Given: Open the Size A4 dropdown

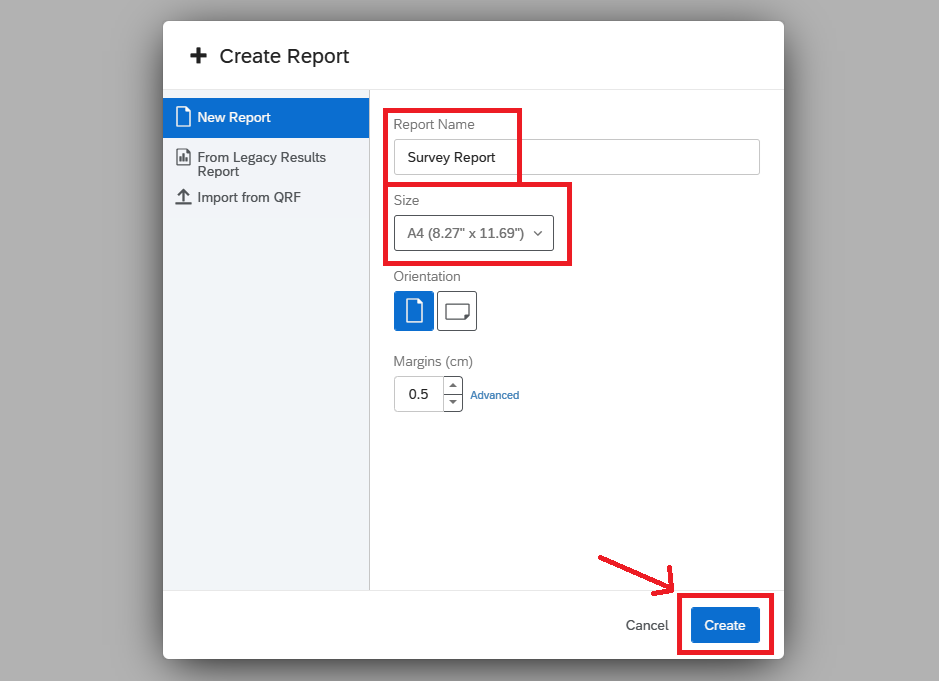Looking at the screenshot, I should (x=474, y=233).
